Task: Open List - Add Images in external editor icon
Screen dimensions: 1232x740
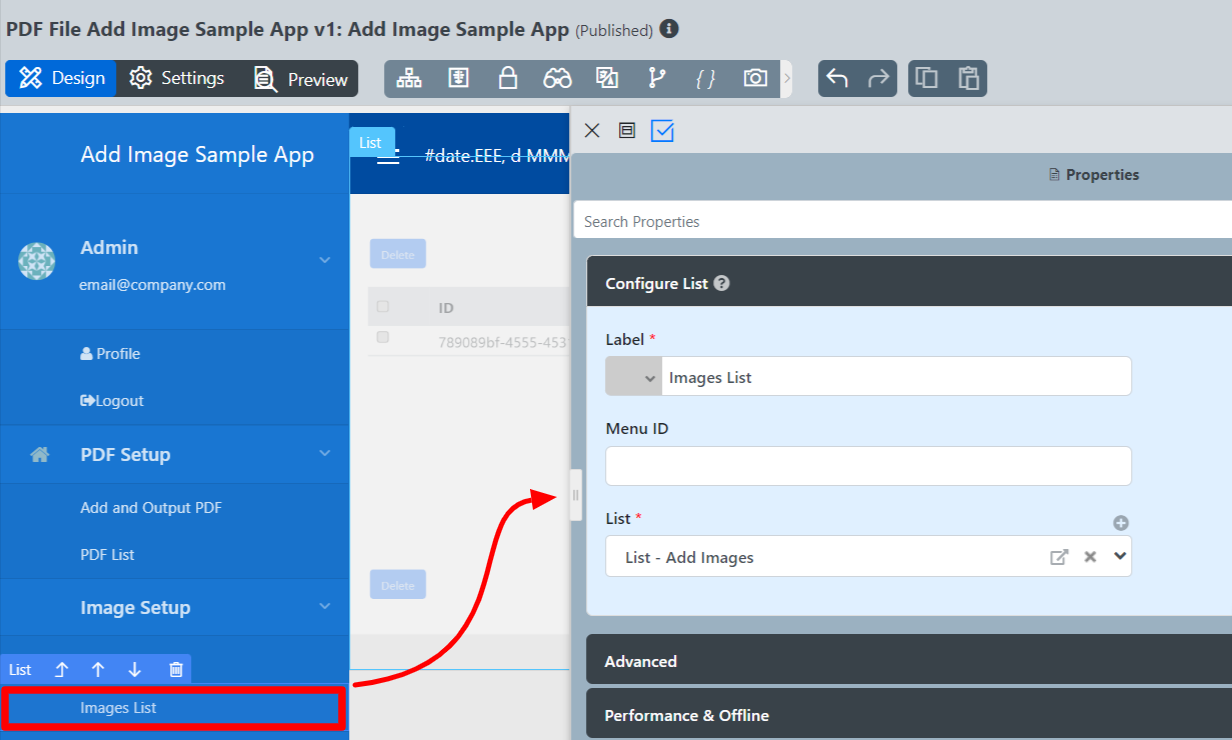Action: [x=1059, y=557]
